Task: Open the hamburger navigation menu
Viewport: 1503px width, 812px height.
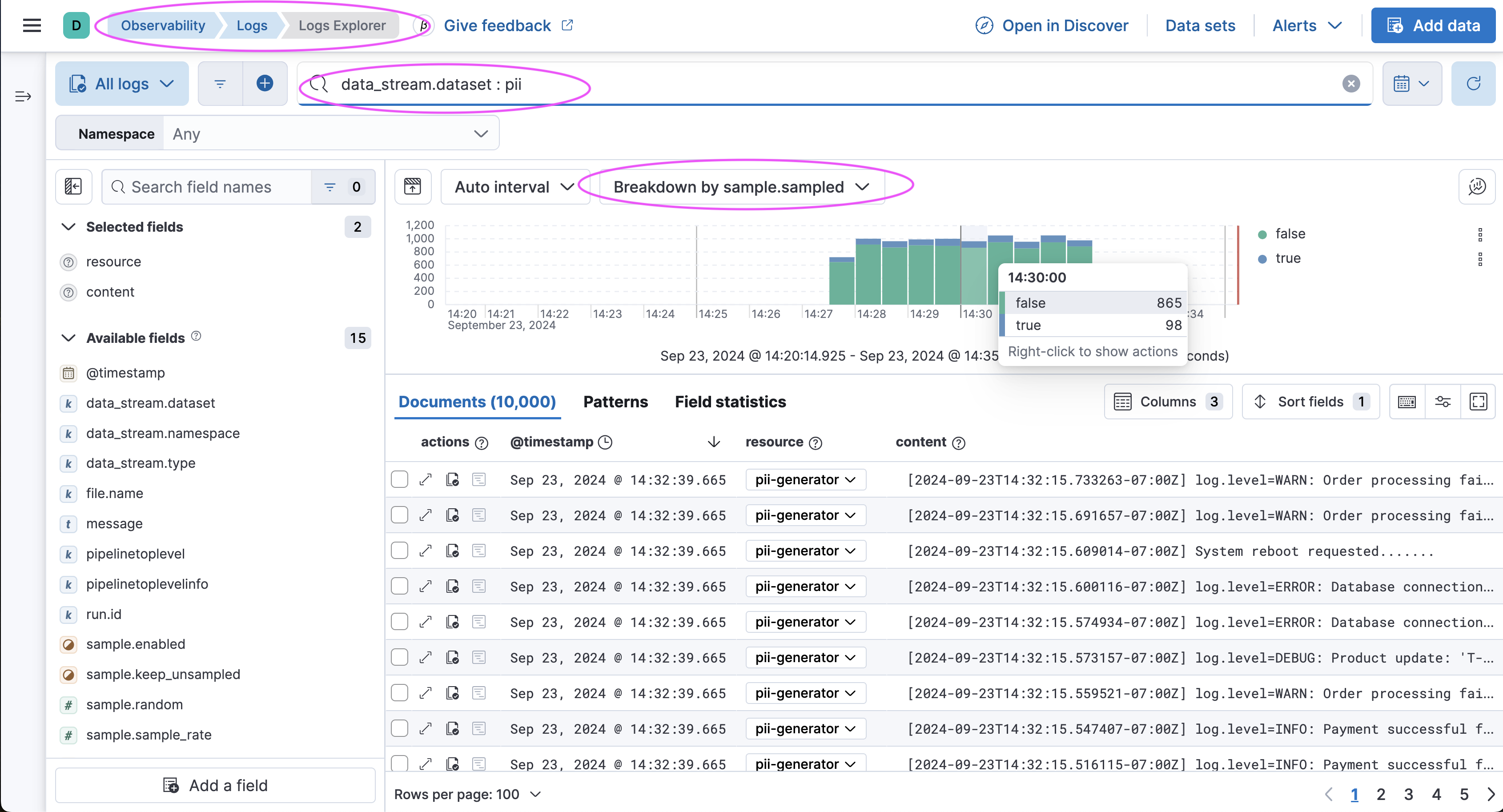Action: pos(32,25)
